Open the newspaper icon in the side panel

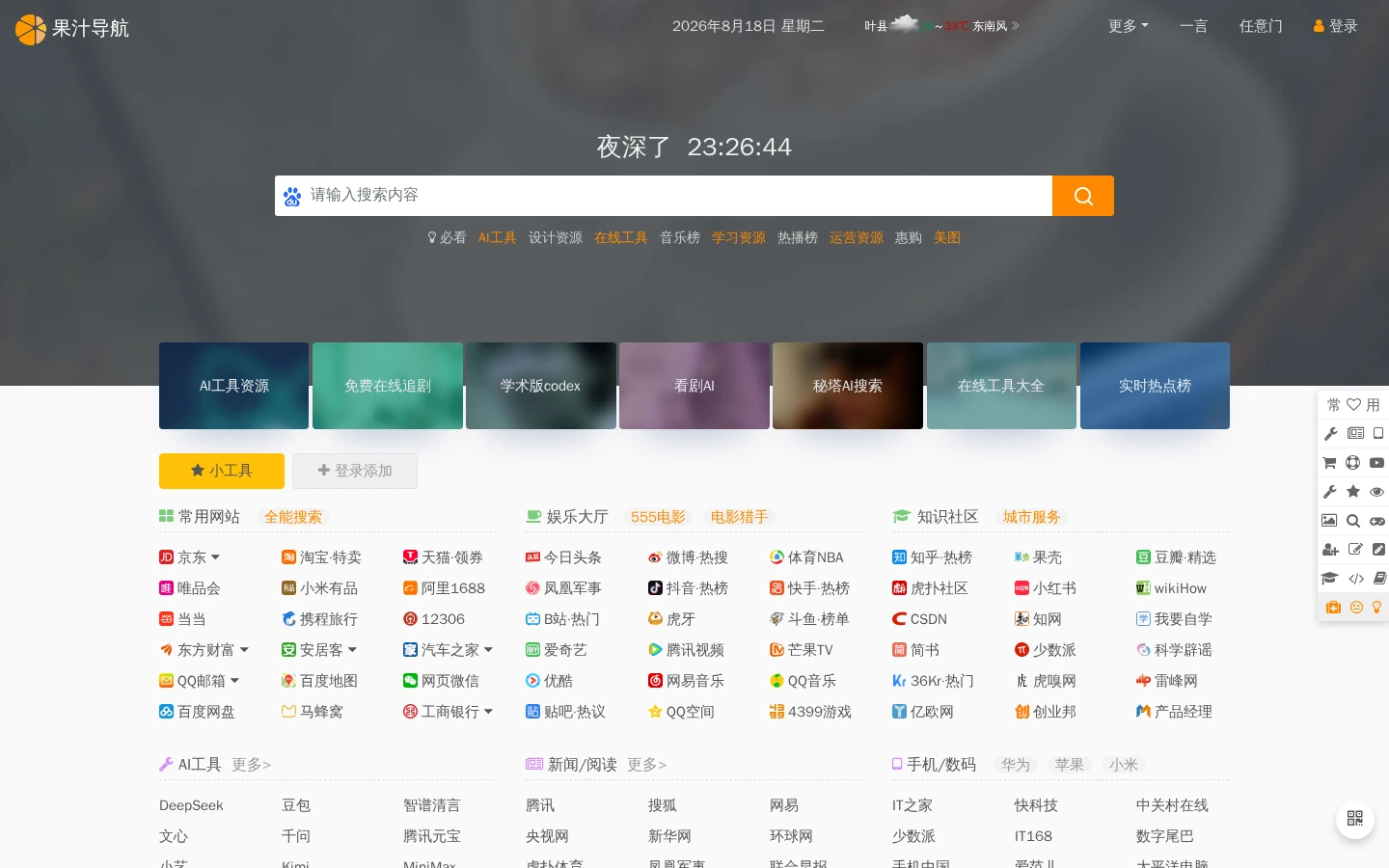pyautogui.click(x=1356, y=434)
